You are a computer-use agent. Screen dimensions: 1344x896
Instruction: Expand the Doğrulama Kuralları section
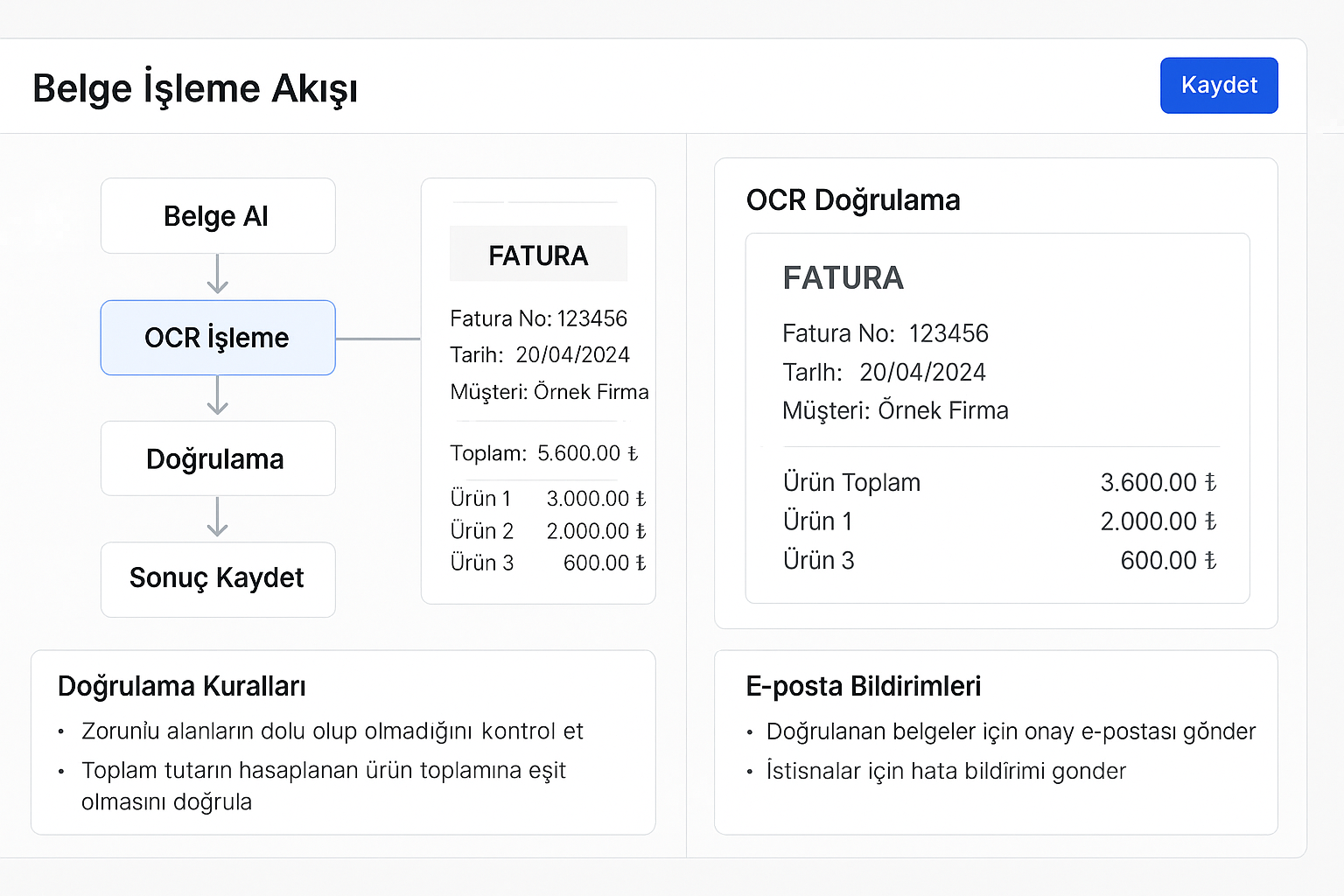click(x=181, y=686)
